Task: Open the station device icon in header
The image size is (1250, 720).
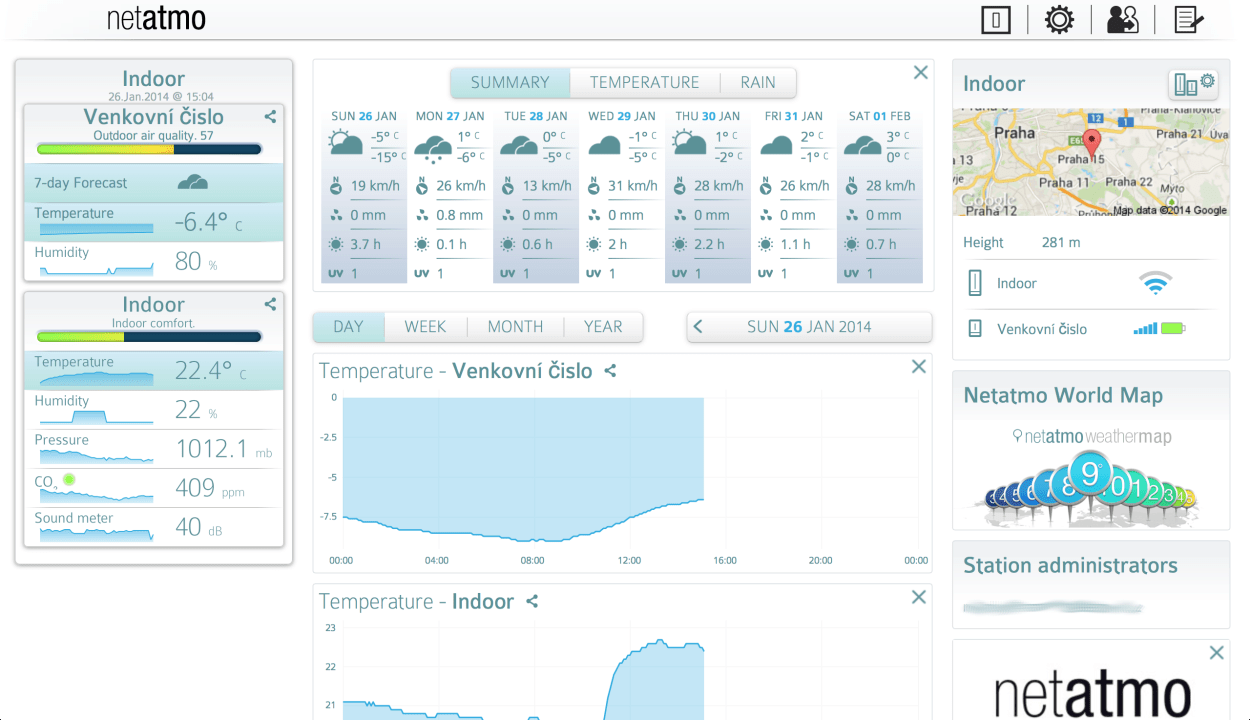Action: click(996, 20)
